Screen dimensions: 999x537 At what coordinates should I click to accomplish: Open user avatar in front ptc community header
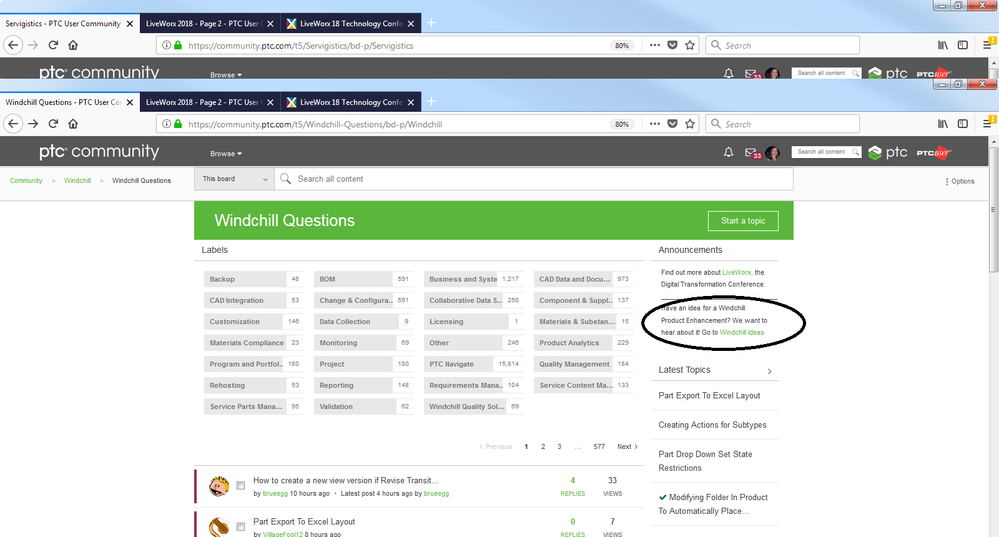772,153
